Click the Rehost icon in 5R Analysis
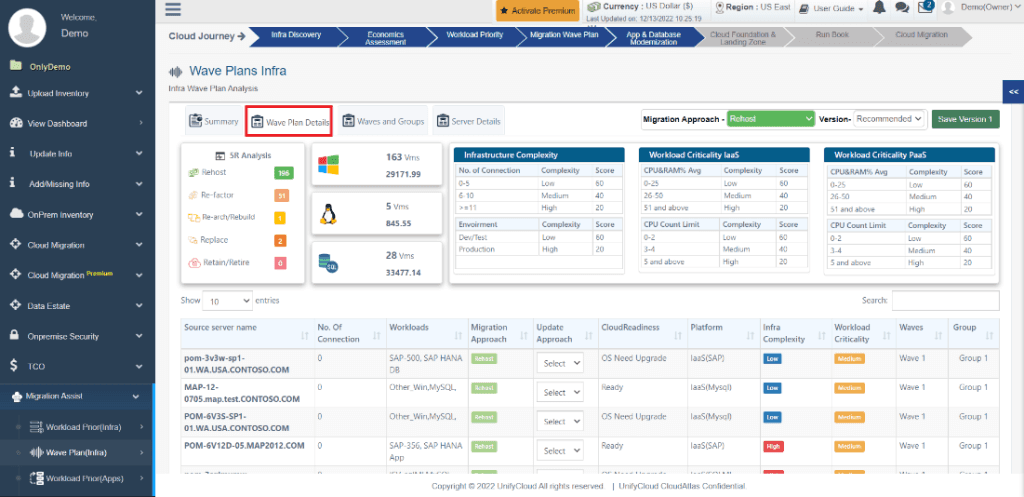The image size is (1024, 497). point(193,173)
